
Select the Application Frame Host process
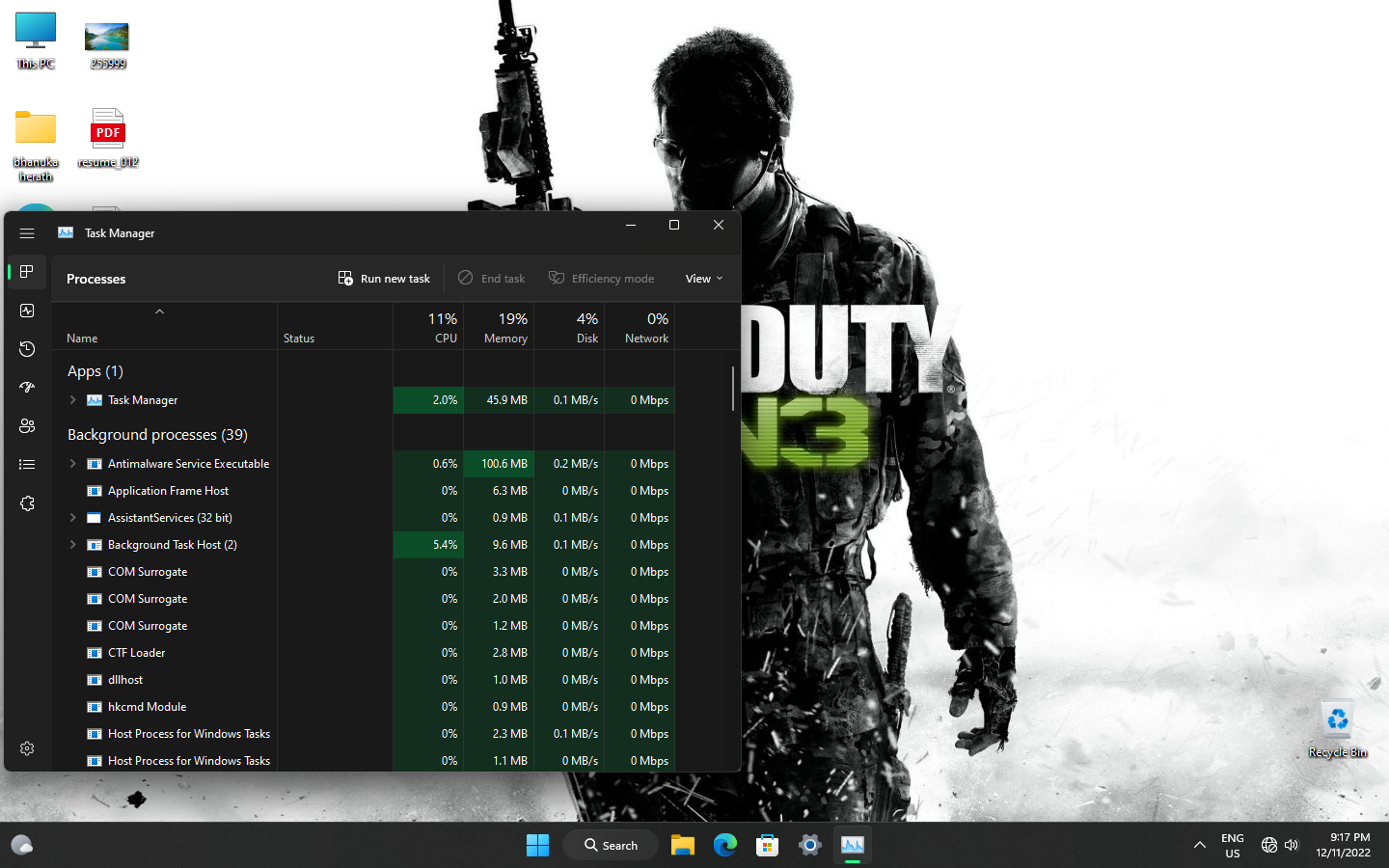pyautogui.click(x=363, y=491)
